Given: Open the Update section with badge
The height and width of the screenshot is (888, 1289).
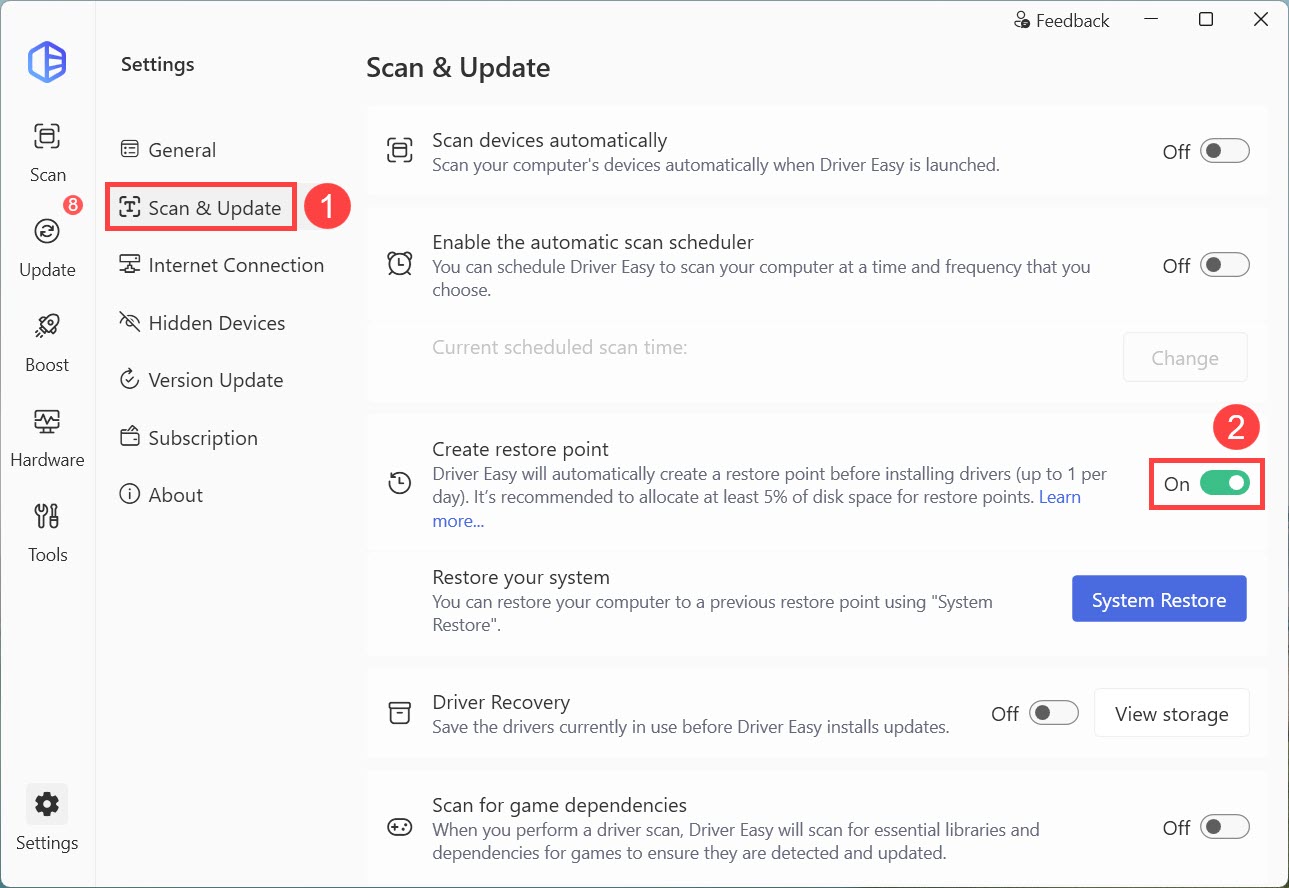Looking at the screenshot, I should tap(47, 247).
